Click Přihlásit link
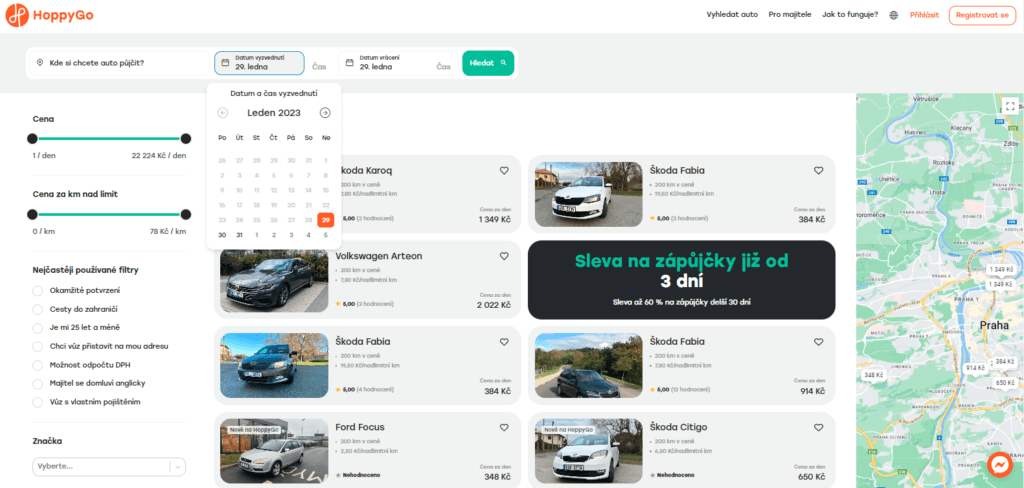1024x488 pixels. [x=924, y=14]
